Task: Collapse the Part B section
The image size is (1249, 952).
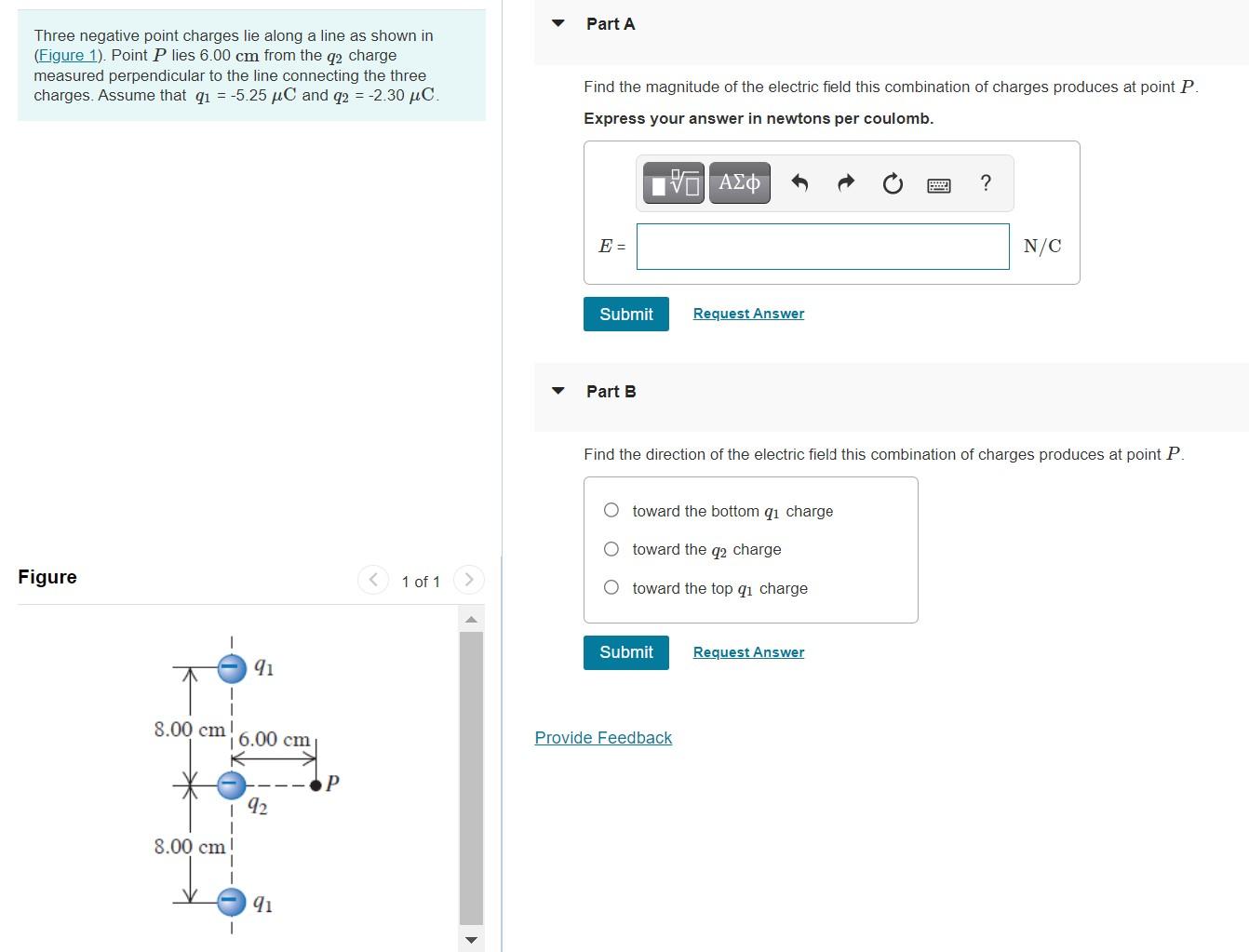Action: [x=557, y=391]
